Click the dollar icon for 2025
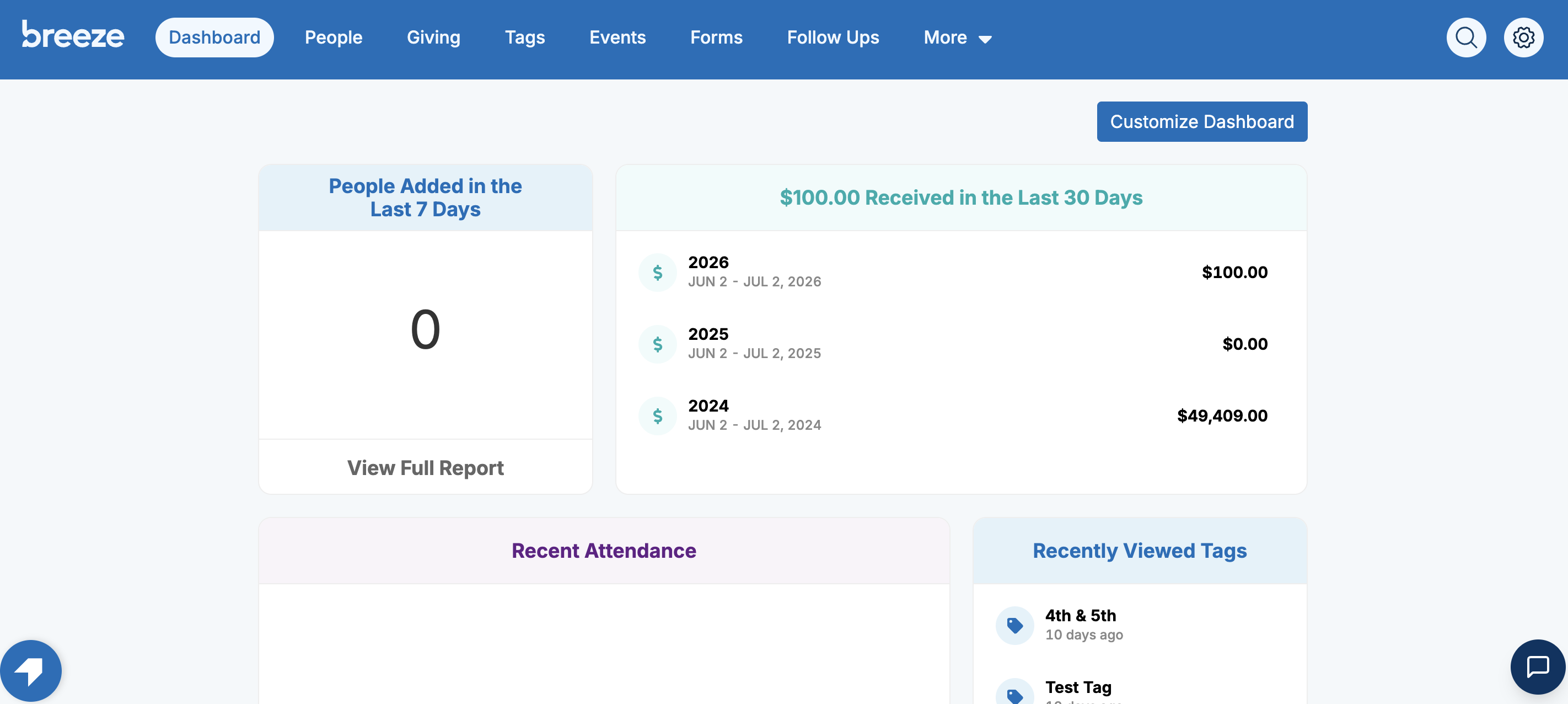The image size is (1568, 704). 657,344
